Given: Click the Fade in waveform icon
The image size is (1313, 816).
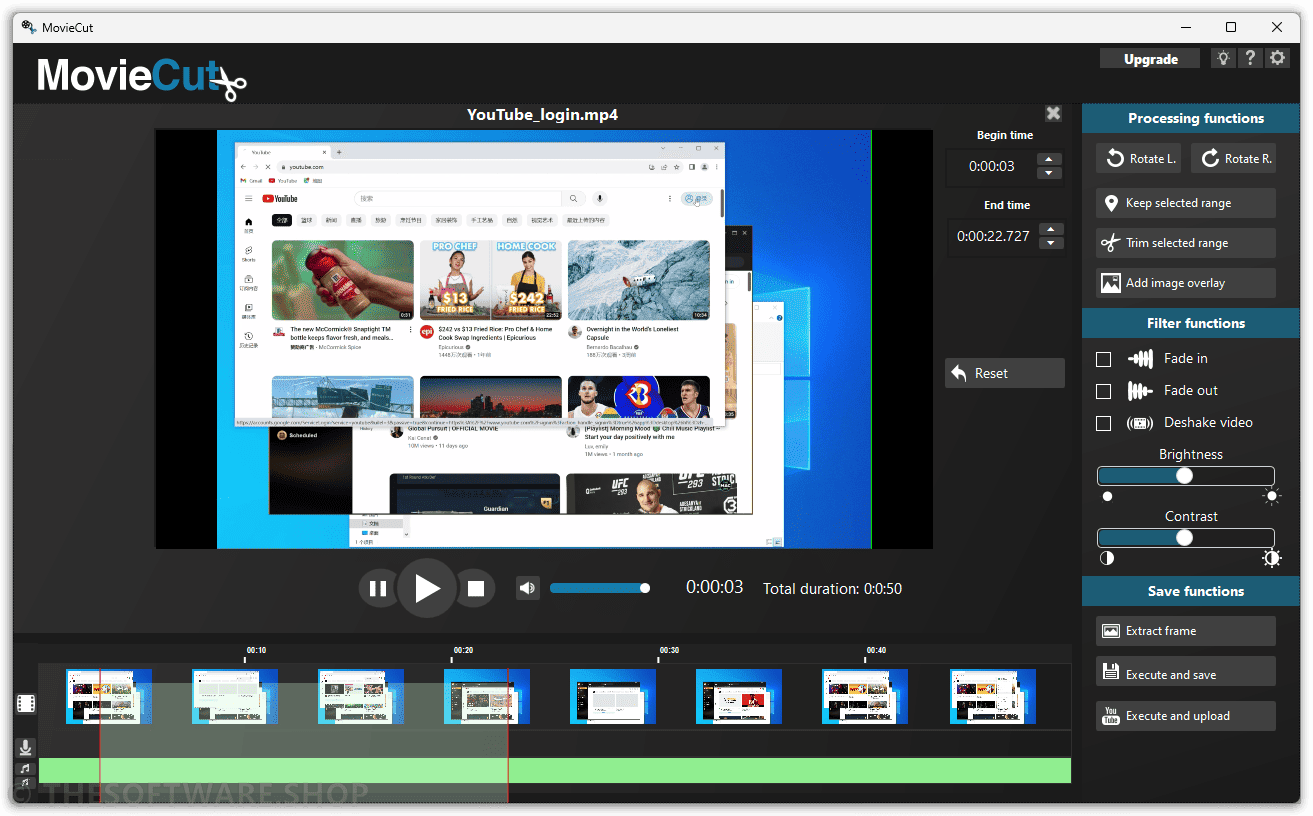Looking at the screenshot, I should [1140, 359].
